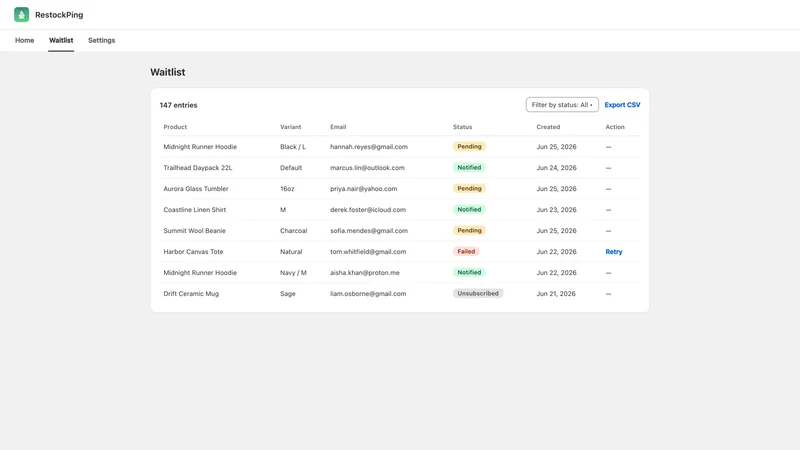Select Harbor Canvas Tote product name
The image size is (800, 450).
[x=193, y=252]
